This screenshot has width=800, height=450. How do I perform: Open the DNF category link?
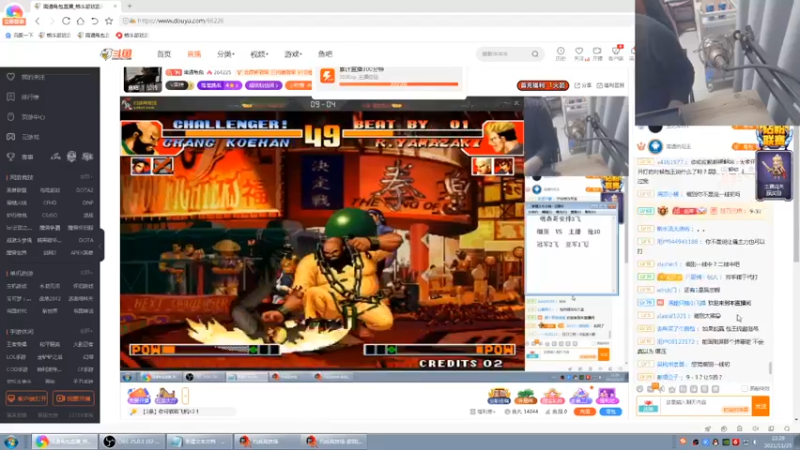pos(87,203)
